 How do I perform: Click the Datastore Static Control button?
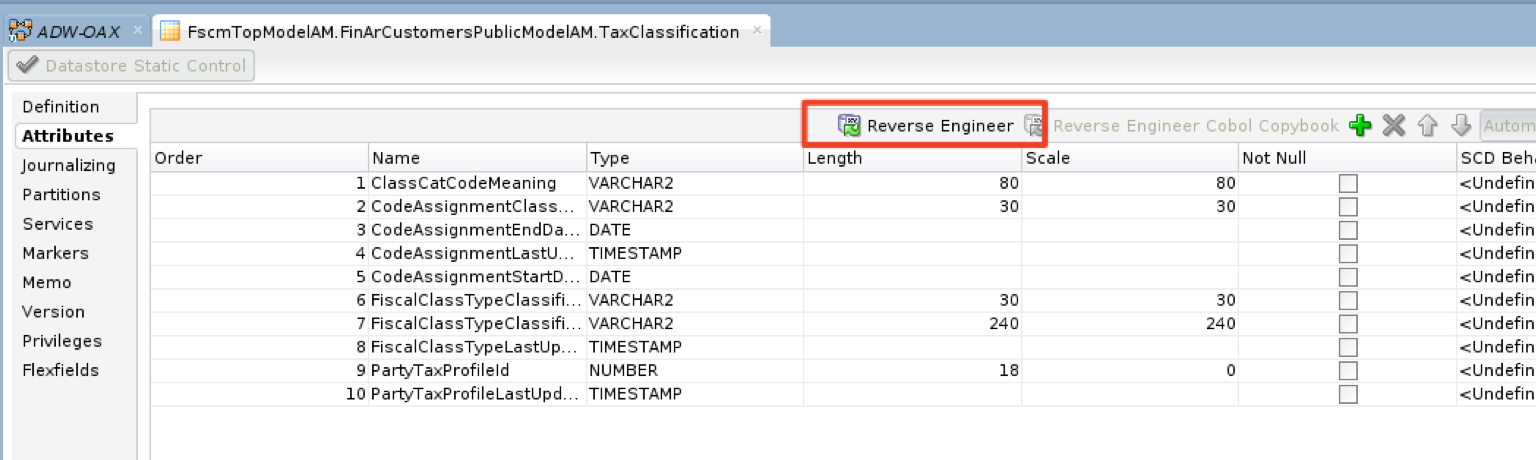(x=132, y=66)
